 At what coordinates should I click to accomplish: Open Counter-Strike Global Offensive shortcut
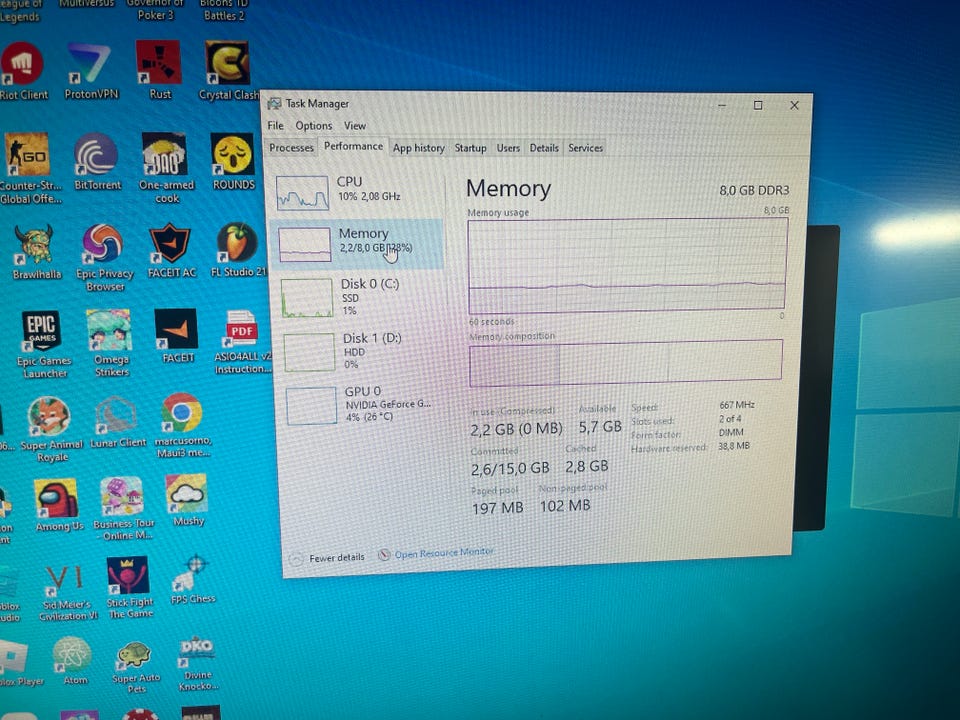click(x=28, y=168)
